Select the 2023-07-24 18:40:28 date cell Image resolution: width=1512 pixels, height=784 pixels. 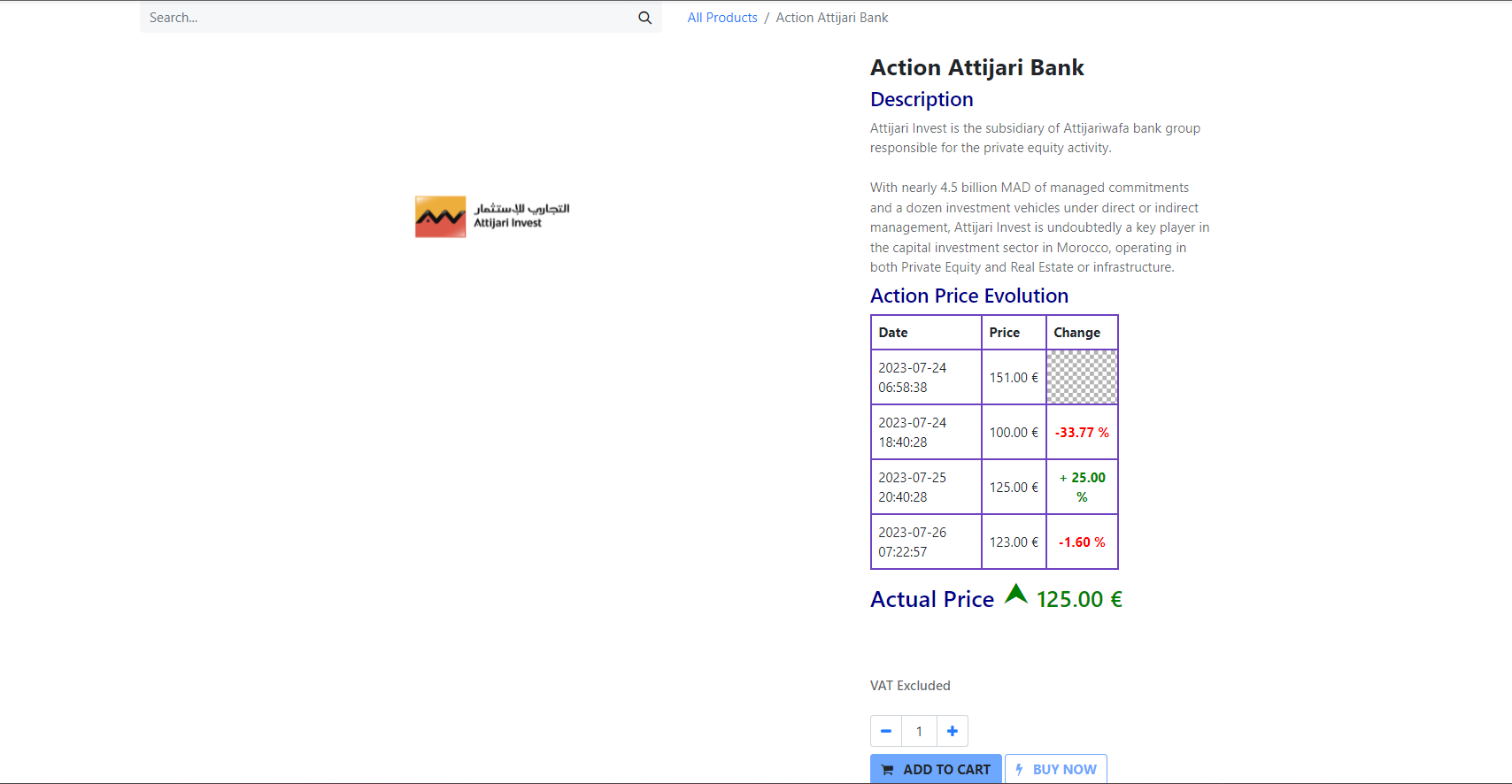(x=926, y=432)
